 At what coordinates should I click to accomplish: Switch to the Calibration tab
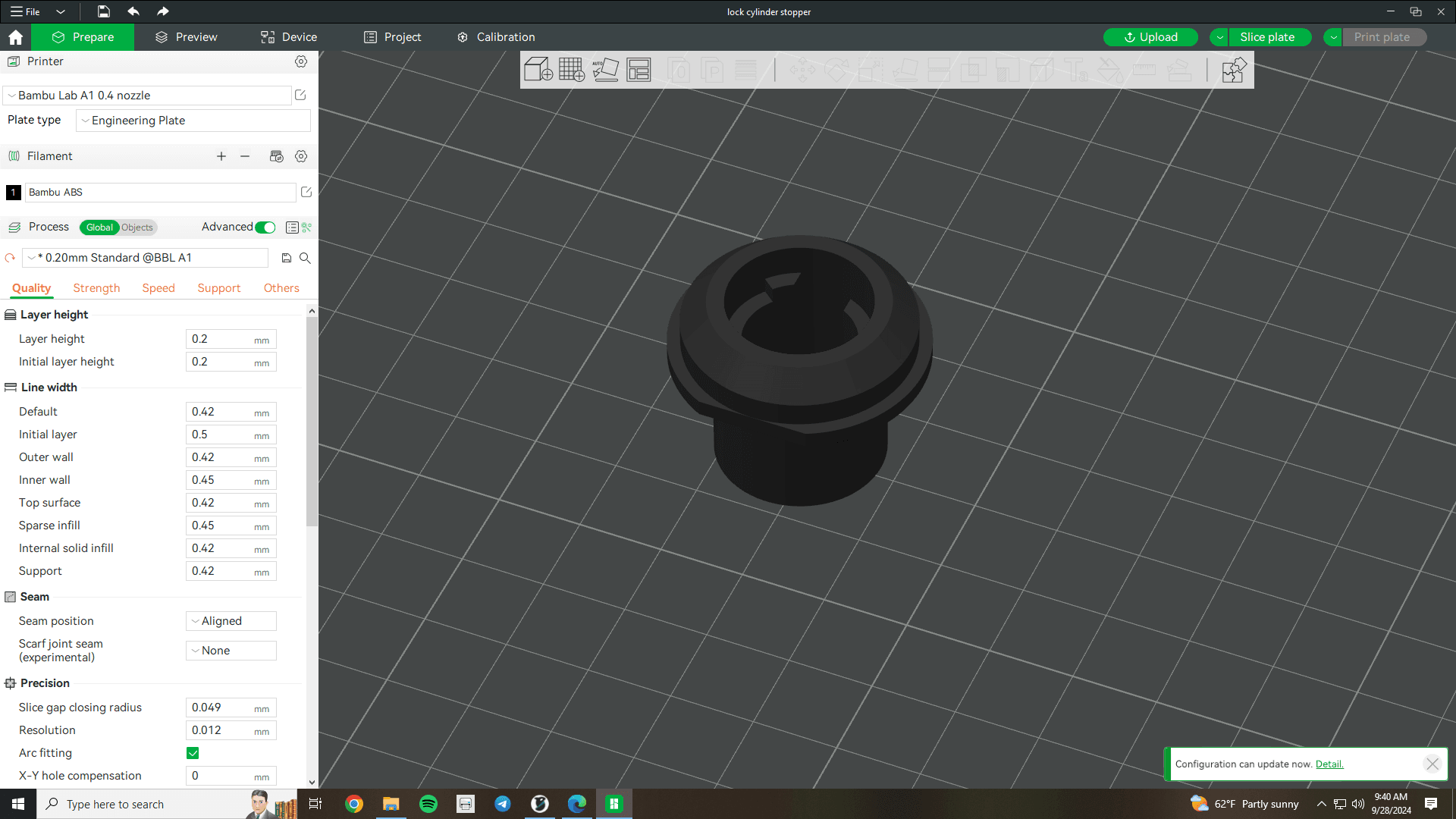pos(496,37)
